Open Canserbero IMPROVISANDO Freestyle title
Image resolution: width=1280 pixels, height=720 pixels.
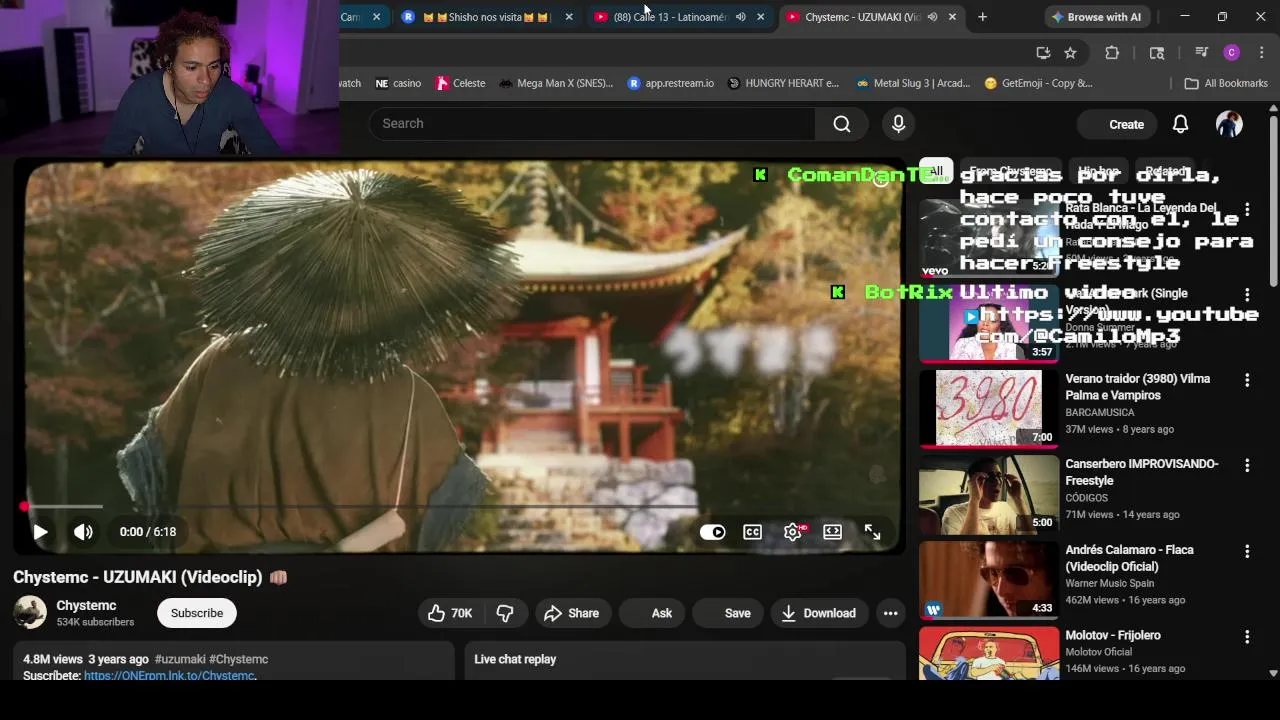pyautogui.click(x=1142, y=472)
